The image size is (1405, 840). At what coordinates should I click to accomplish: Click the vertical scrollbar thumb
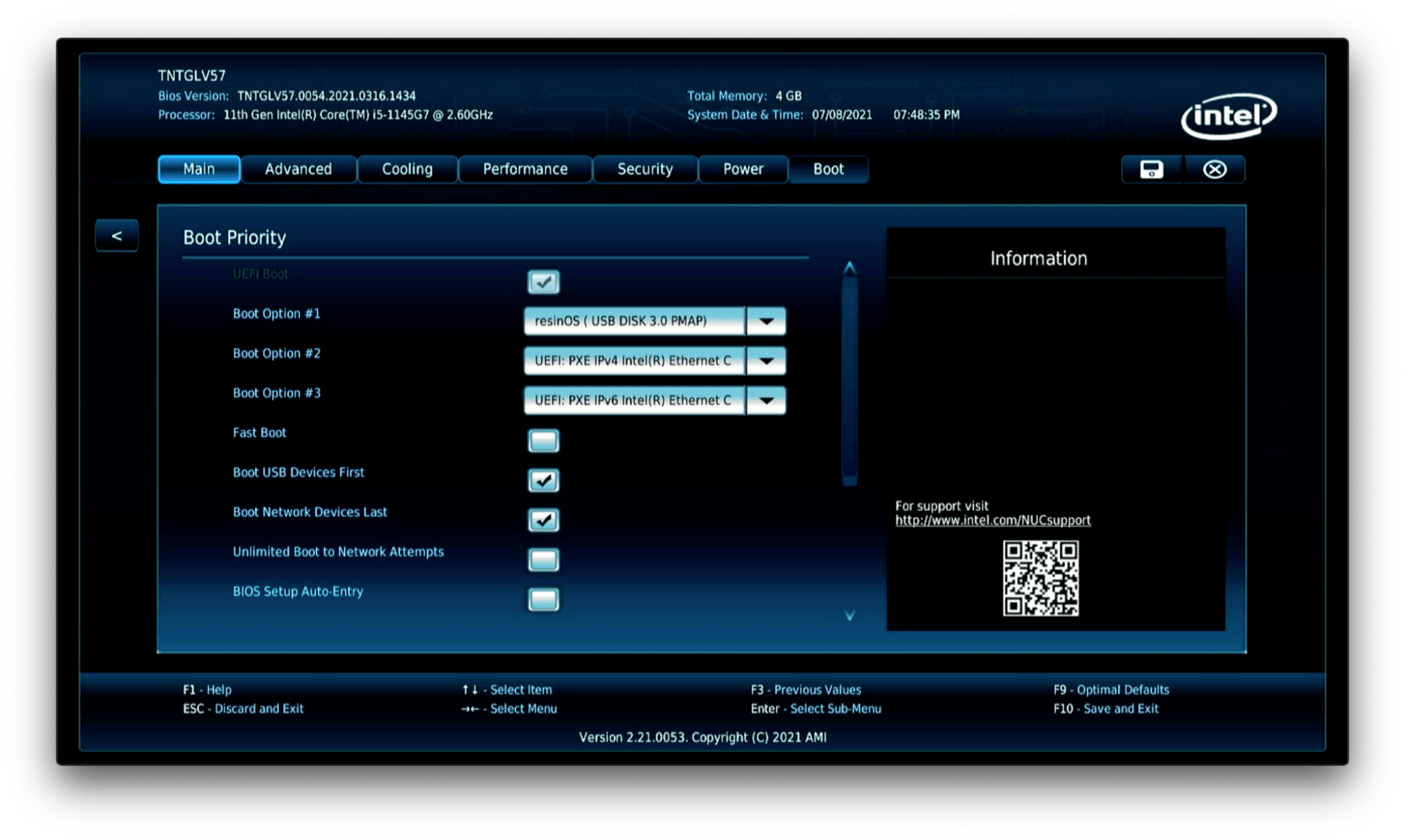tap(849, 380)
